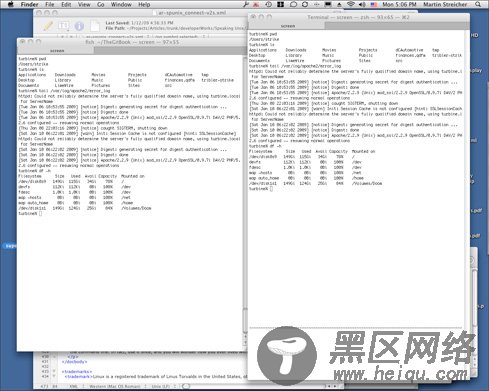
Task: Click the Wi-Fi status icon
Action: (350, 4)
